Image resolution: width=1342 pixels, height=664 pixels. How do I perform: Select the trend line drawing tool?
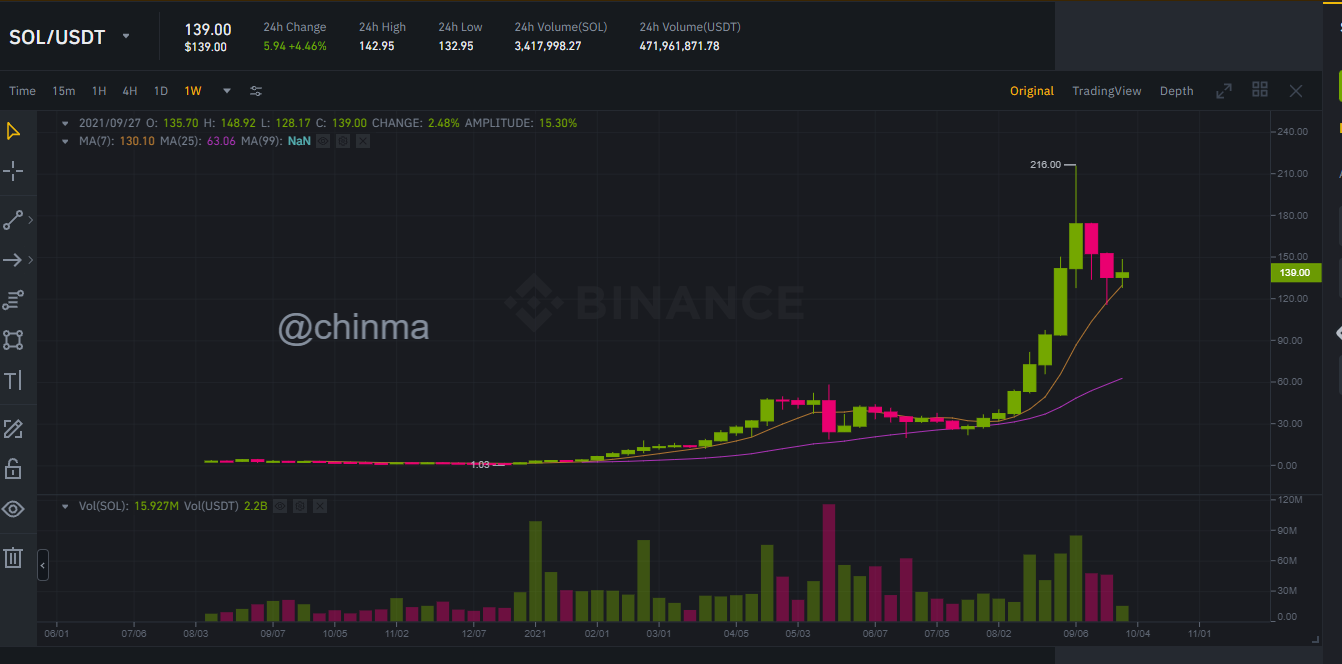point(13,220)
